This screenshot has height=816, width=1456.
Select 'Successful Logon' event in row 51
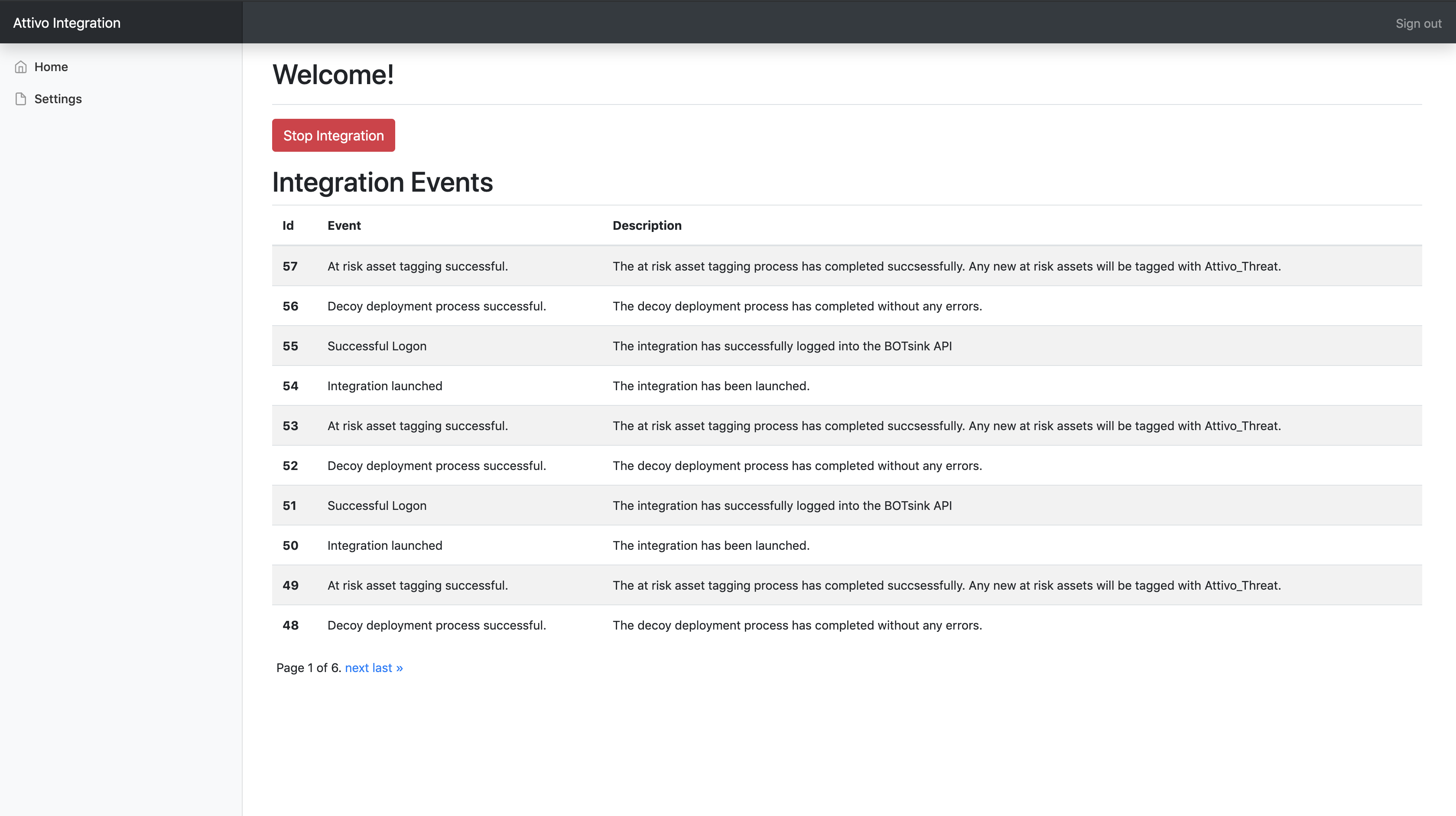pos(377,505)
